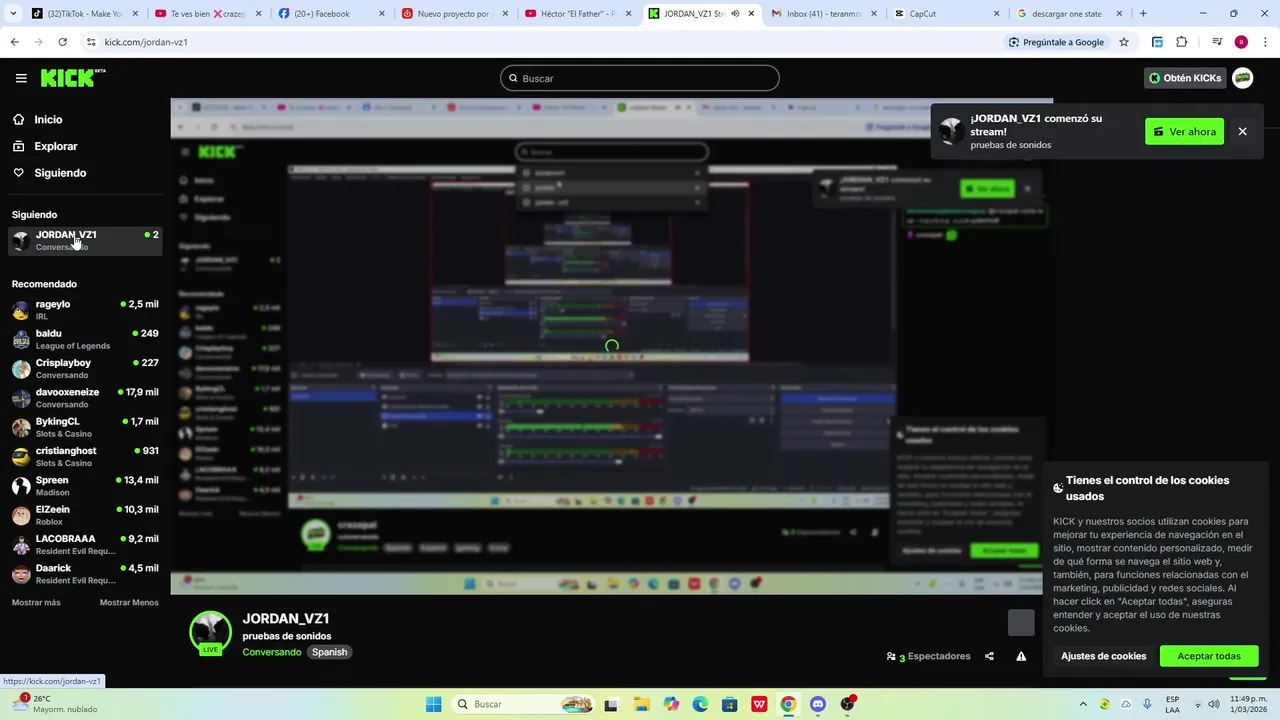The height and width of the screenshot is (720, 1280).
Task: Open File Explorer from the taskbar
Action: [641, 704]
